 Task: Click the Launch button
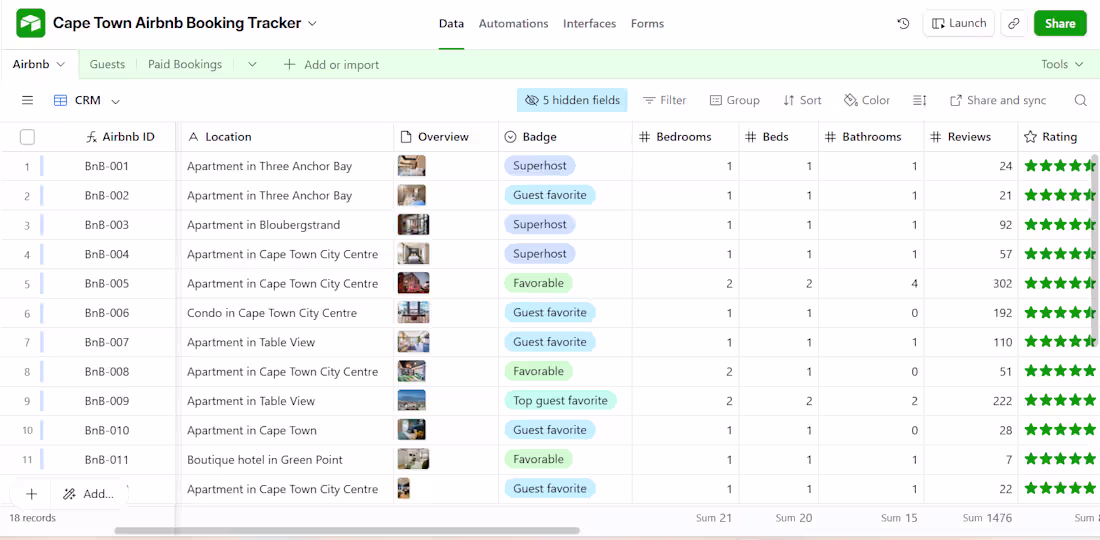tap(959, 23)
